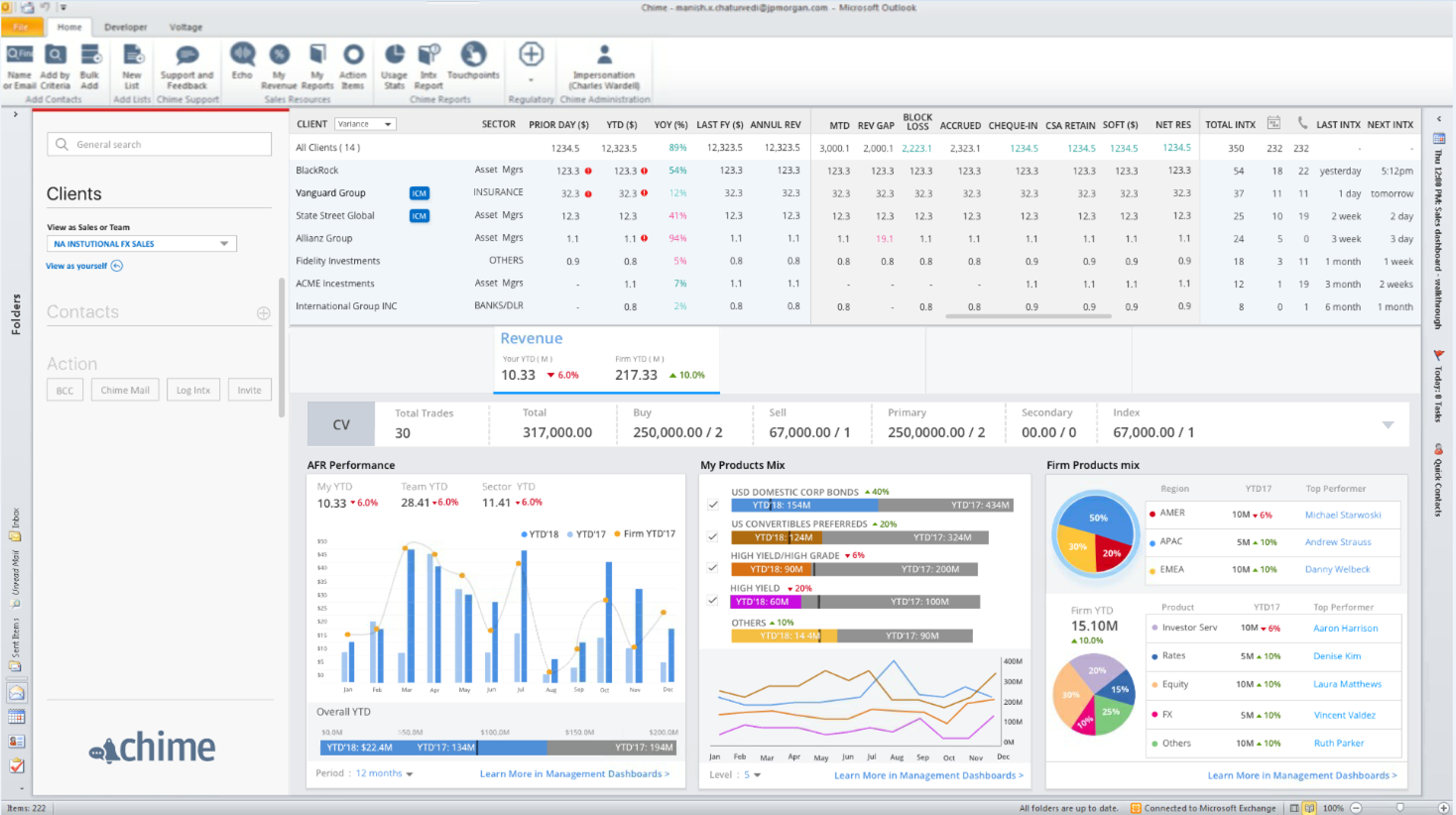Screen dimensions: 1456x815
Task: Open Mail view in navigation pane
Action: (x=17, y=692)
